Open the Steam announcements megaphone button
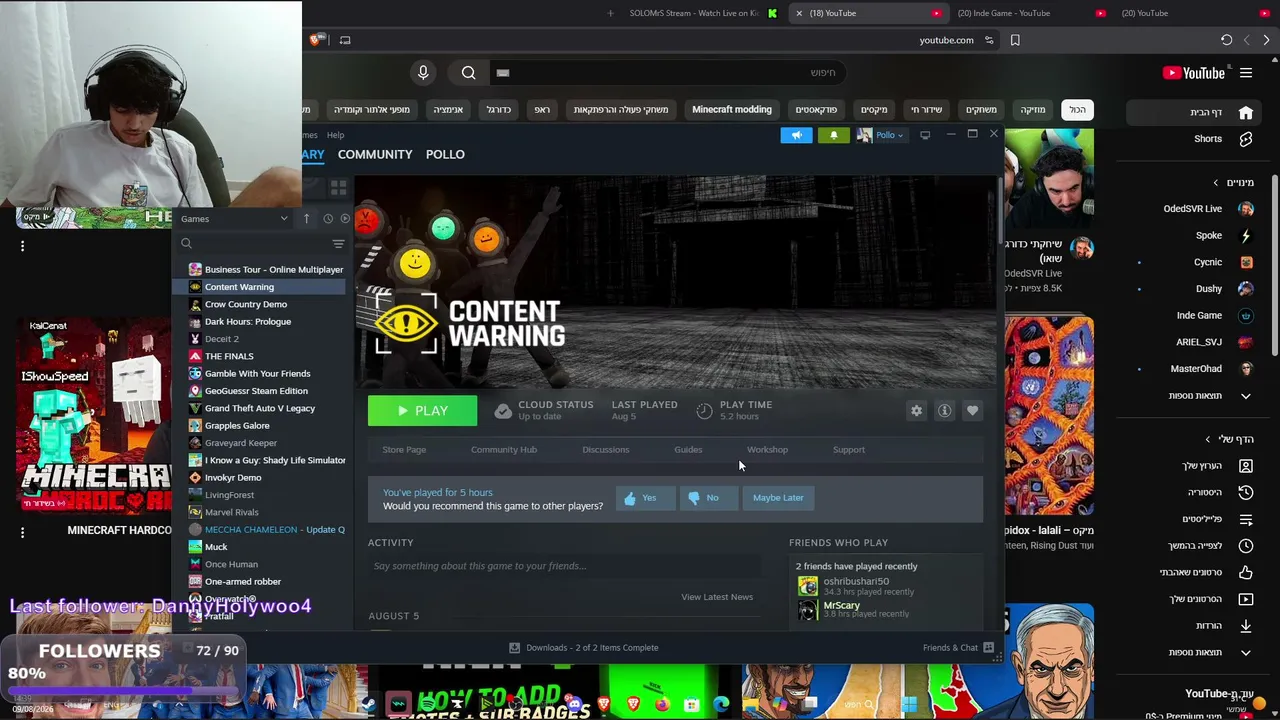 796,135
